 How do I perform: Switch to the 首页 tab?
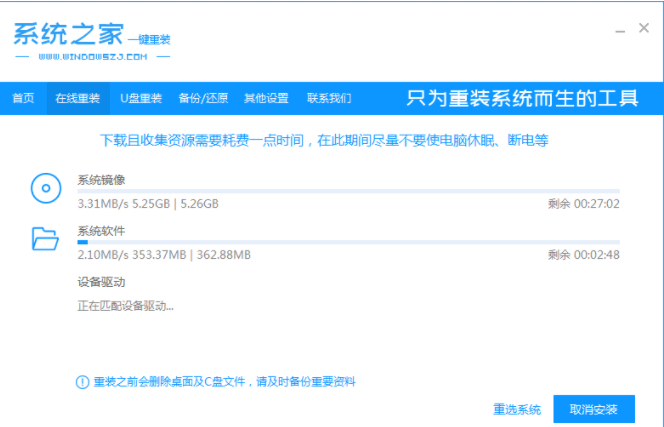click(x=23, y=98)
